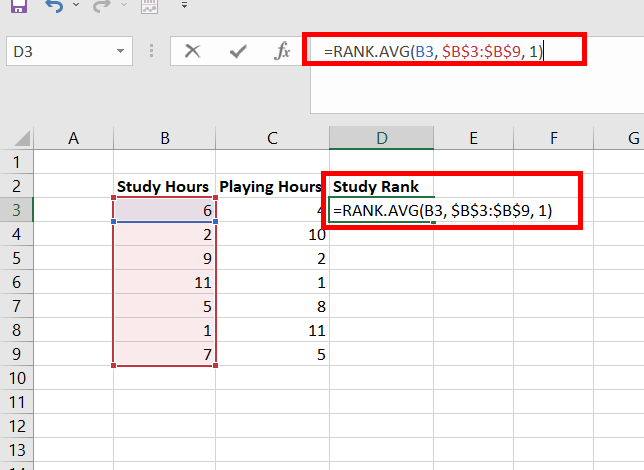Click the Save icon in quick access toolbar

(18, 5)
